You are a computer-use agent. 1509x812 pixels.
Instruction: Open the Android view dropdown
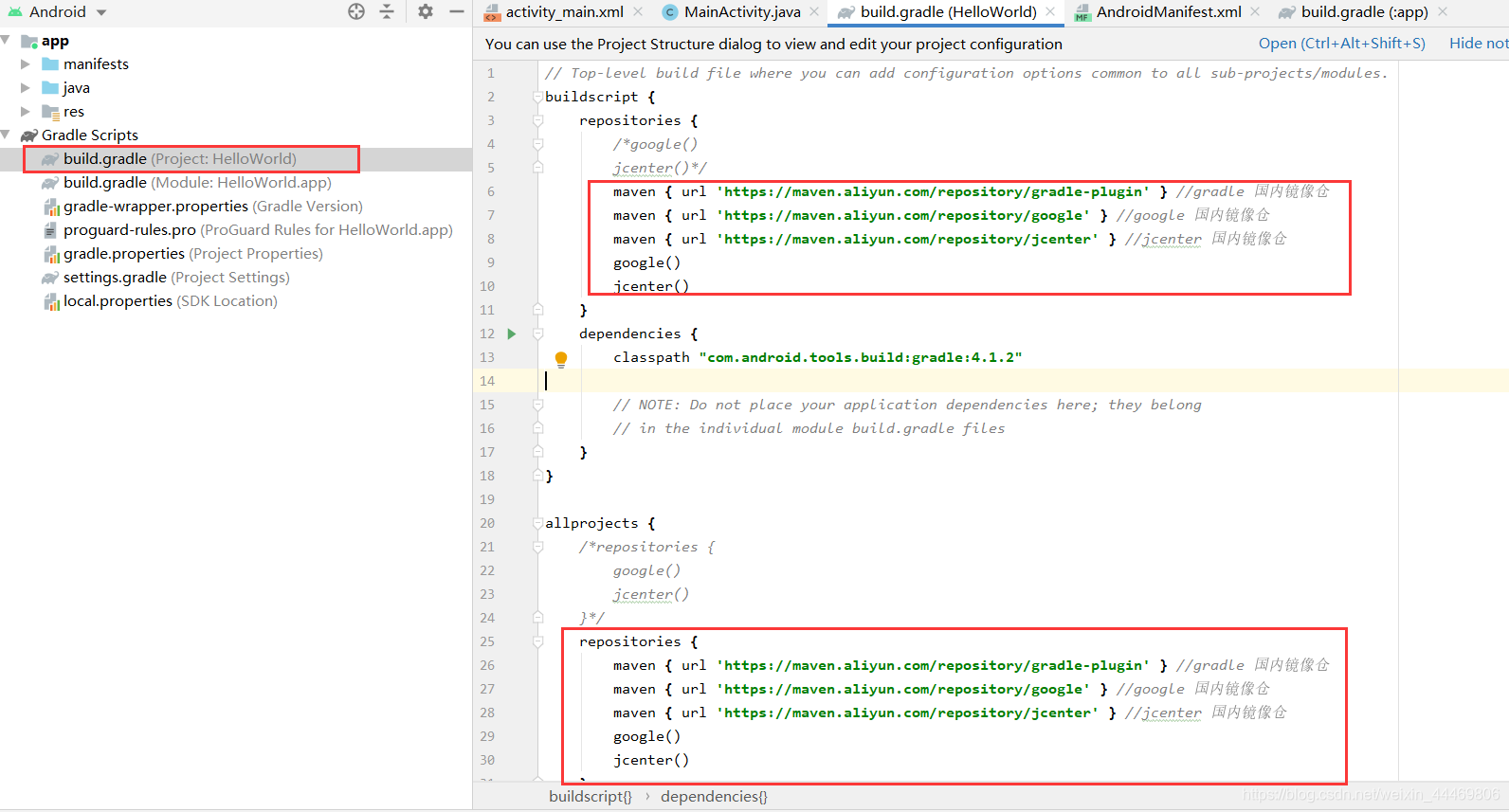tap(101, 12)
